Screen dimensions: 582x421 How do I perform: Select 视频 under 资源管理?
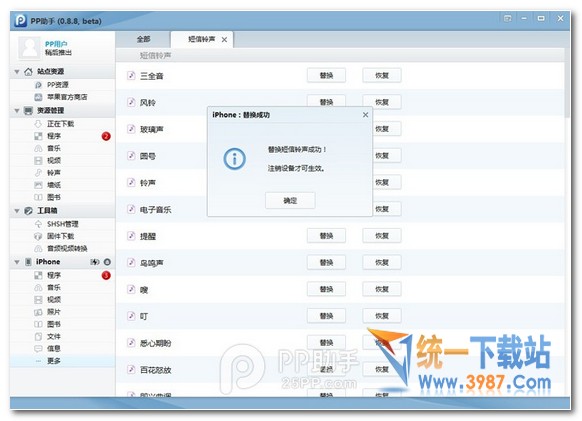(54, 161)
